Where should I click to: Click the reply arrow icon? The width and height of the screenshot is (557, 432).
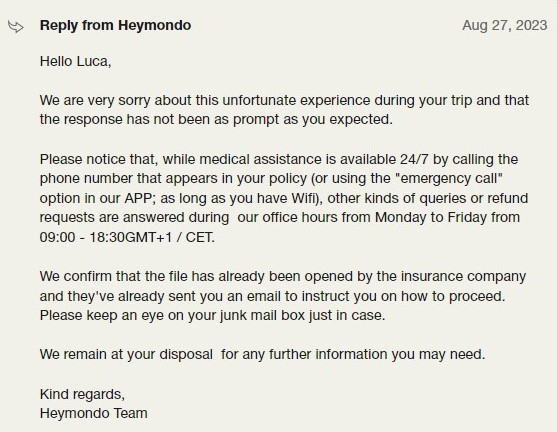point(16,27)
